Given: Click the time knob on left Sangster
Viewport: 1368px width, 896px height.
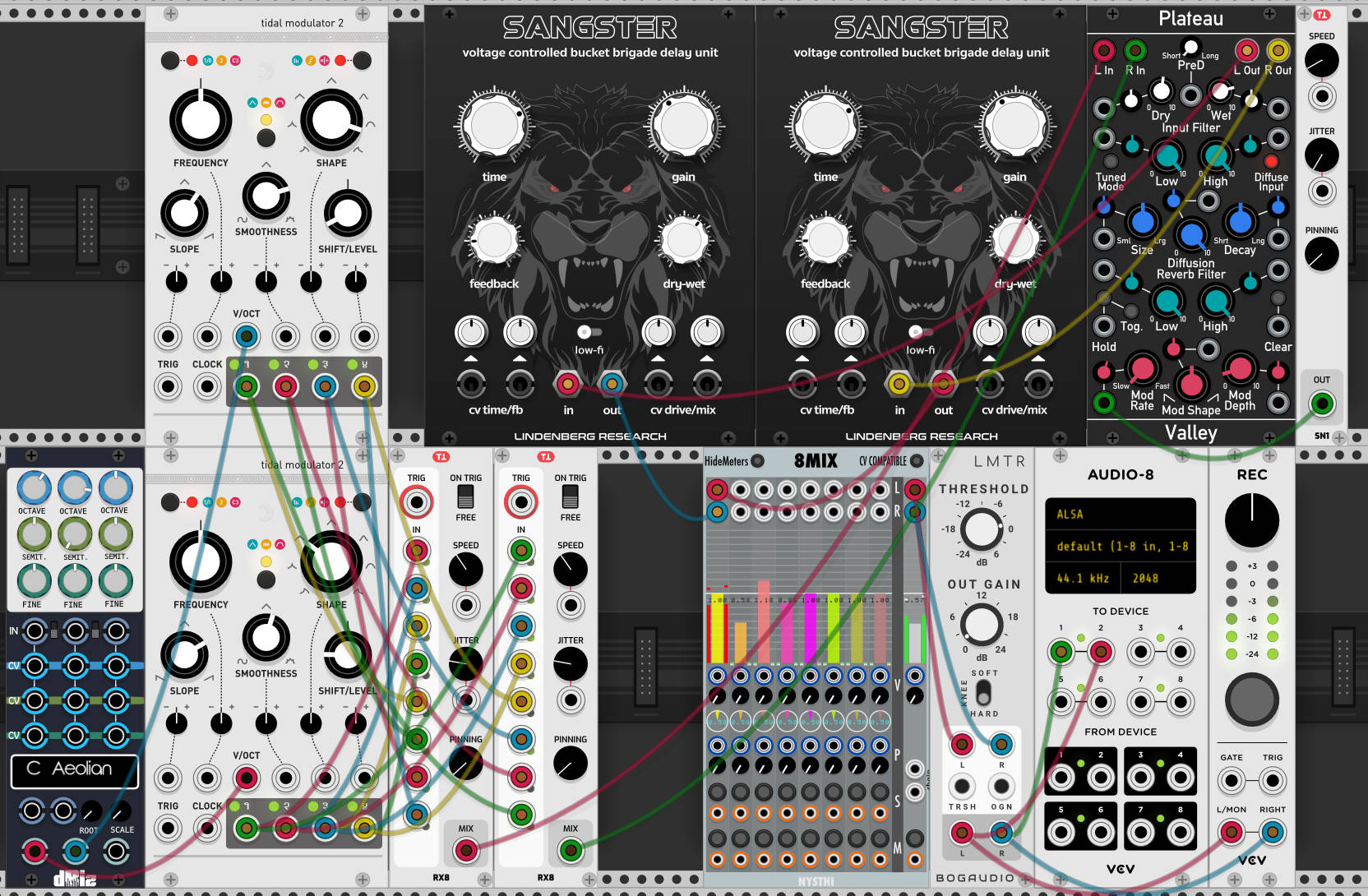Looking at the screenshot, I should point(493,127).
